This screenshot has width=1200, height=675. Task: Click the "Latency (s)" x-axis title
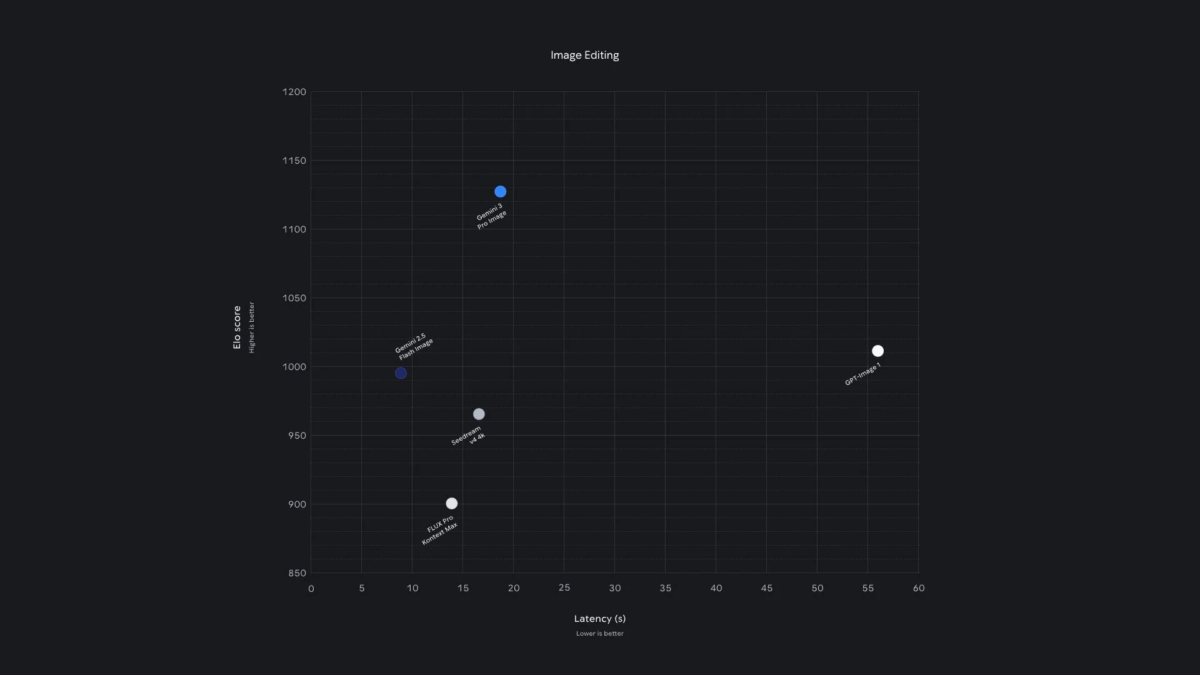coord(600,619)
